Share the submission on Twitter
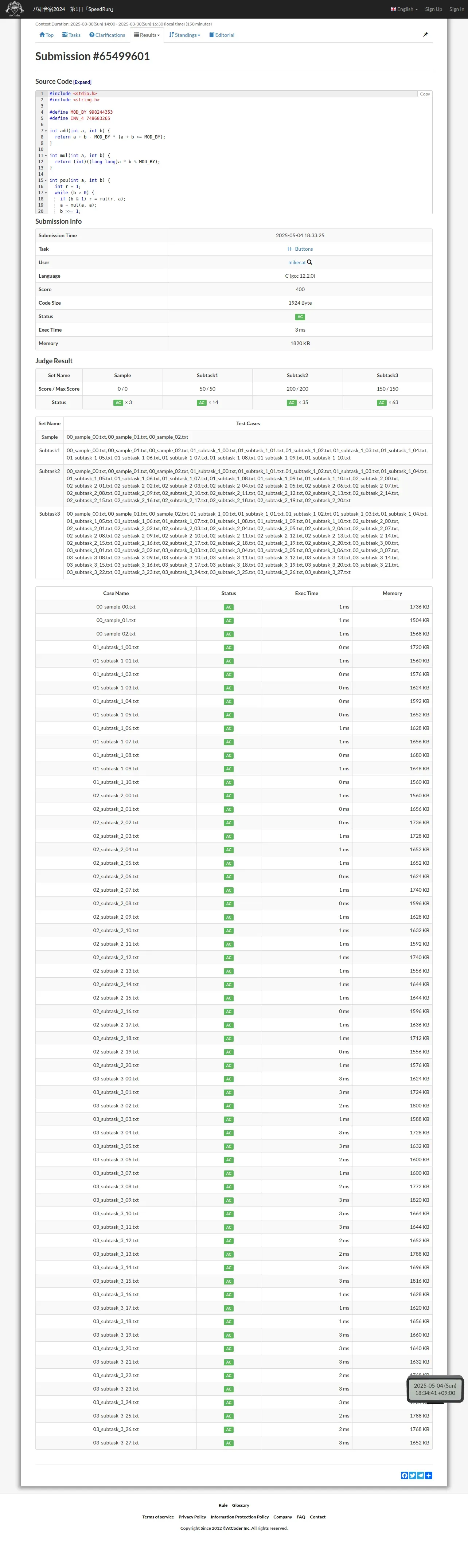This screenshot has height=1568, width=468. pos(413,1475)
